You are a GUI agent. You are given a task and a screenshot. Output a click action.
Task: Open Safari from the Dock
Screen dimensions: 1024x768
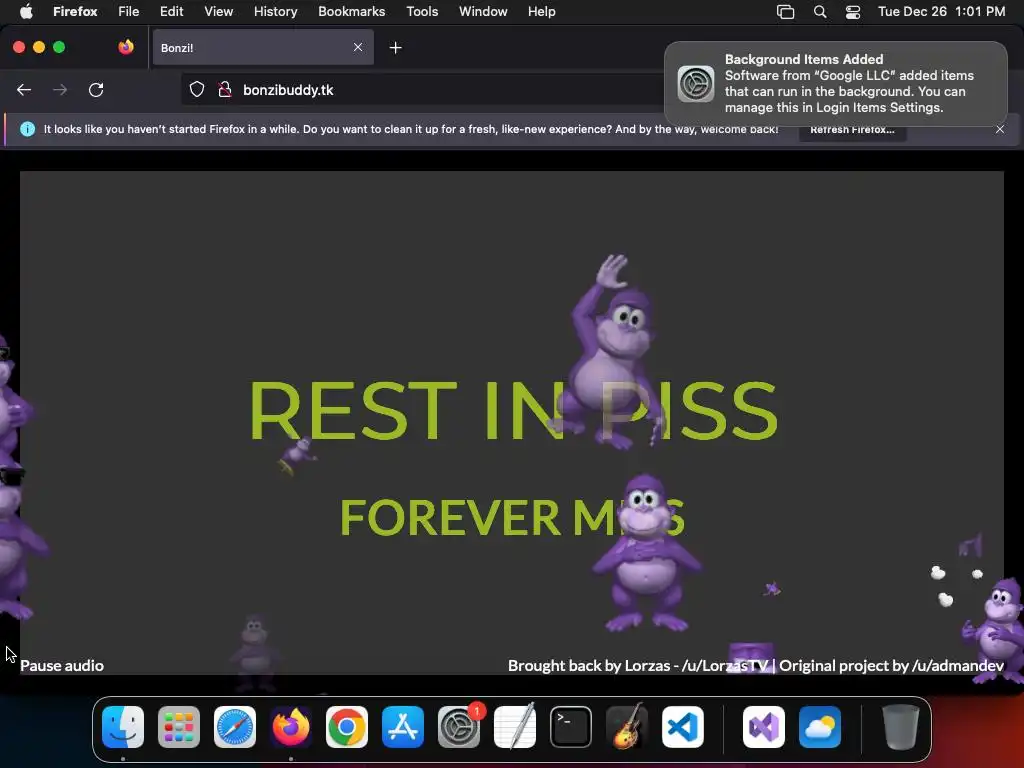(x=235, y=727)
